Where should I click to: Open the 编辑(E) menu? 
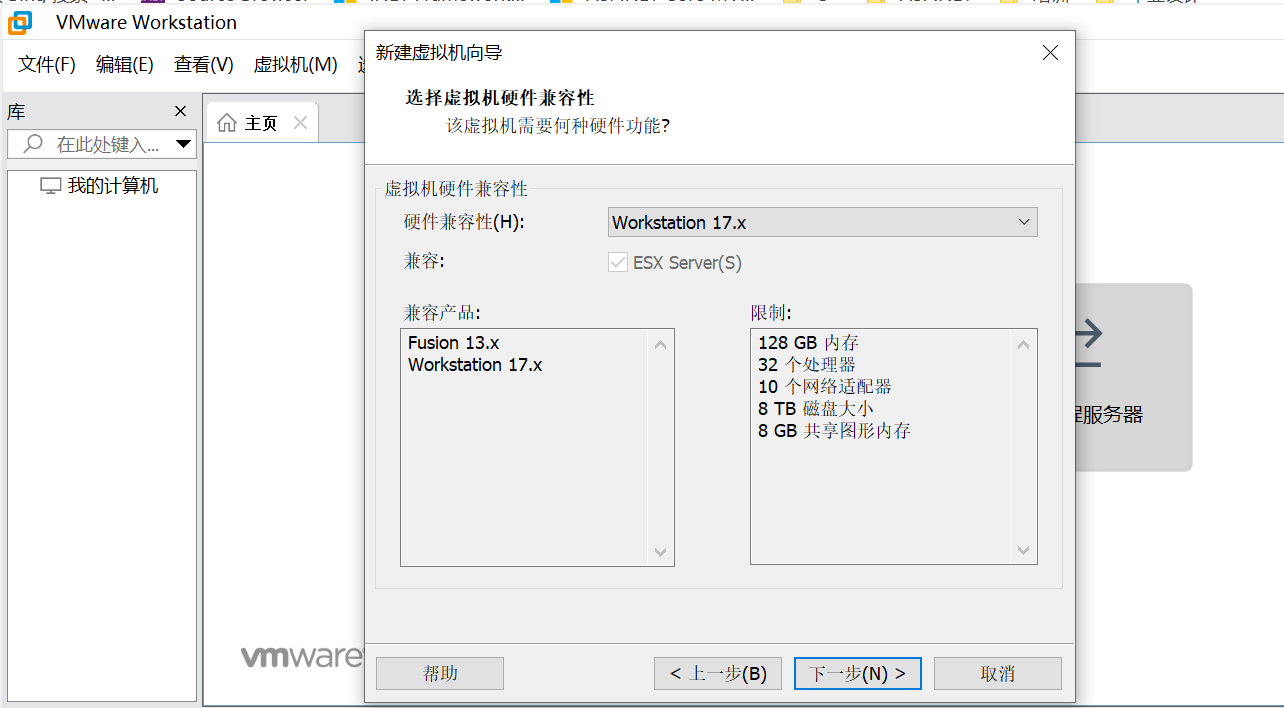point(125,65)
